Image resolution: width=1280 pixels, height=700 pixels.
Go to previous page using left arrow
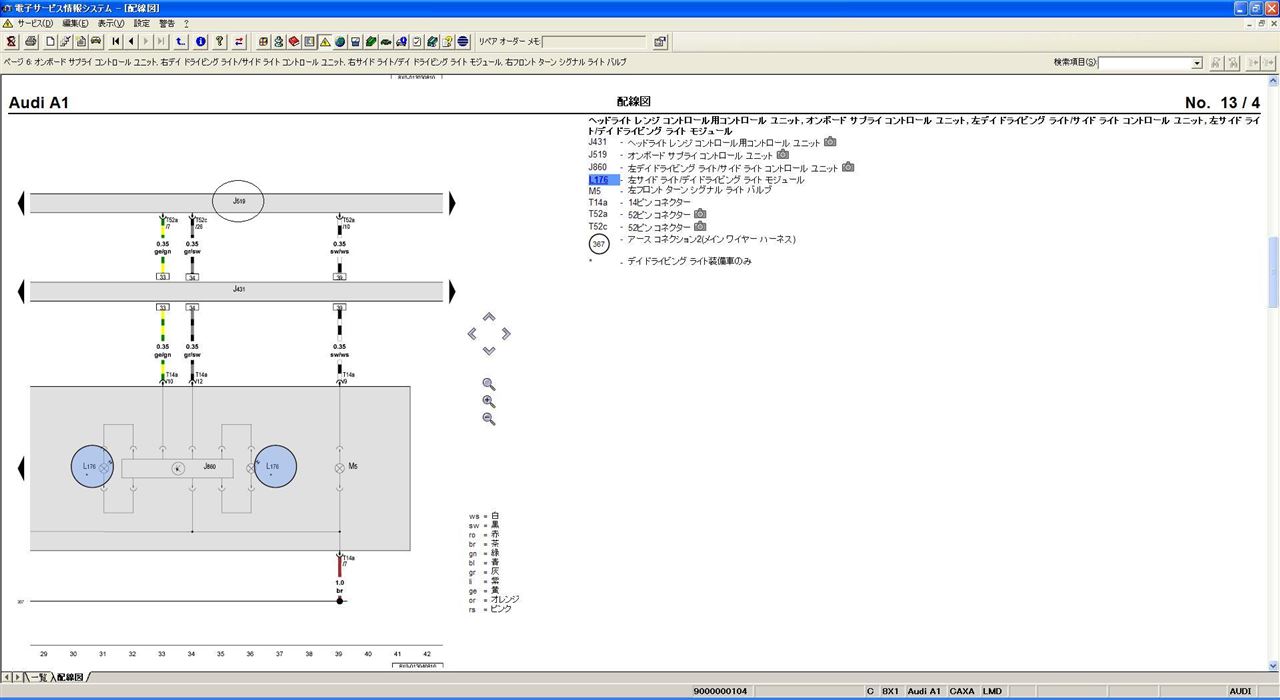click(x=131, y=42)
